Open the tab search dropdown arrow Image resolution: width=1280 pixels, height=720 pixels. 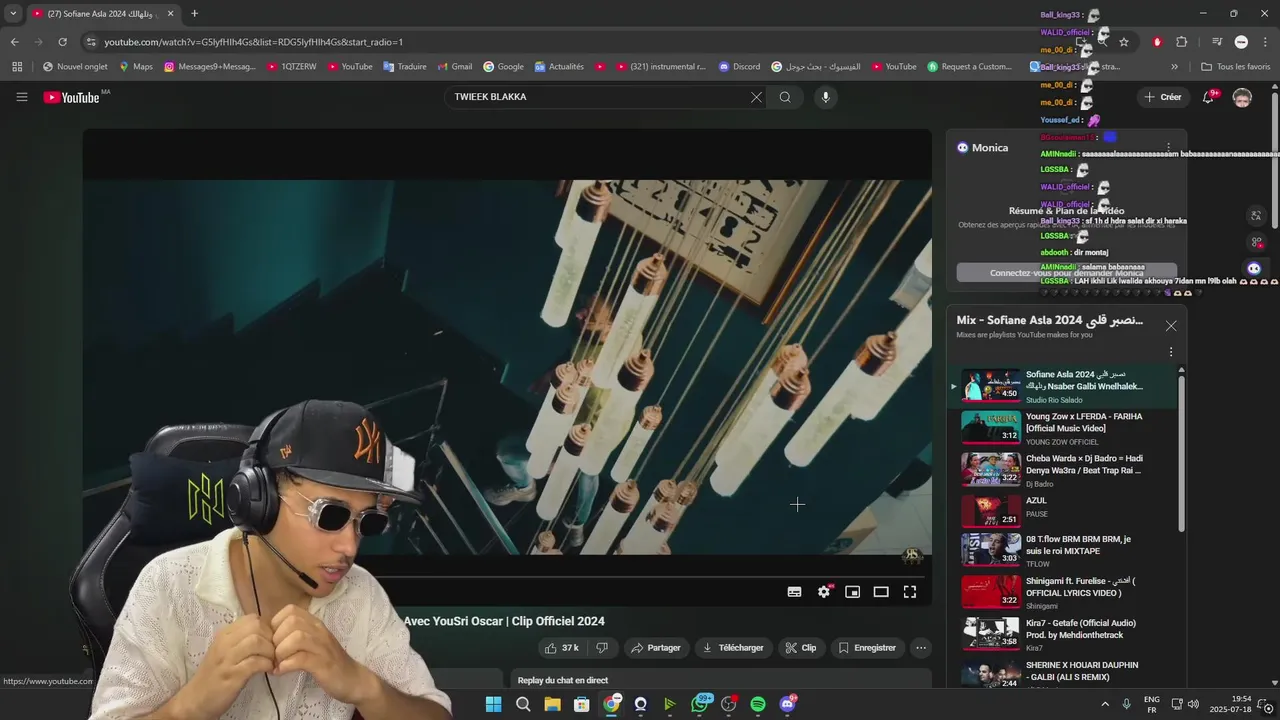pyautogui.click(x=13, y=13)
